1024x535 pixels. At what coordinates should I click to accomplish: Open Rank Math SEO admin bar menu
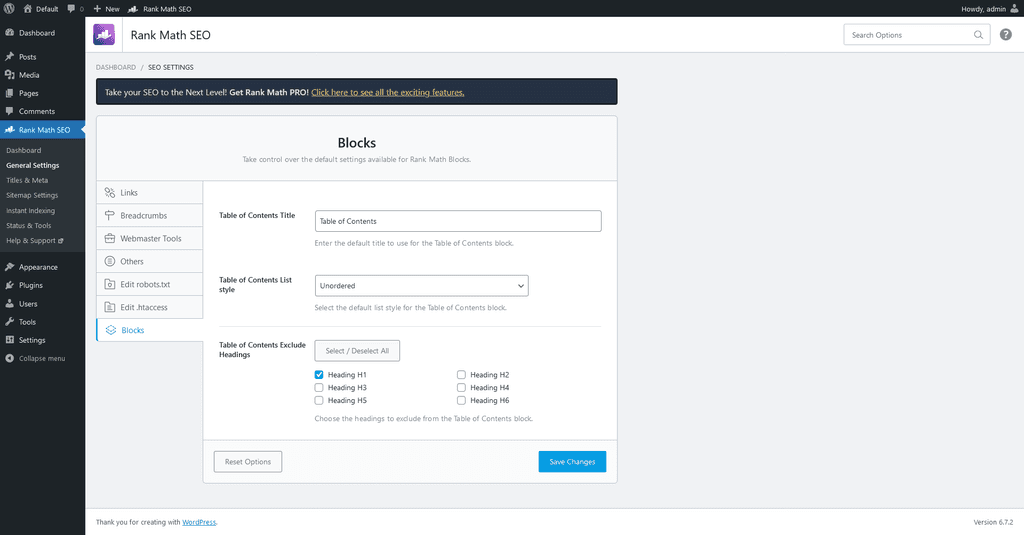pyautogui.click(x=160, y=8)
